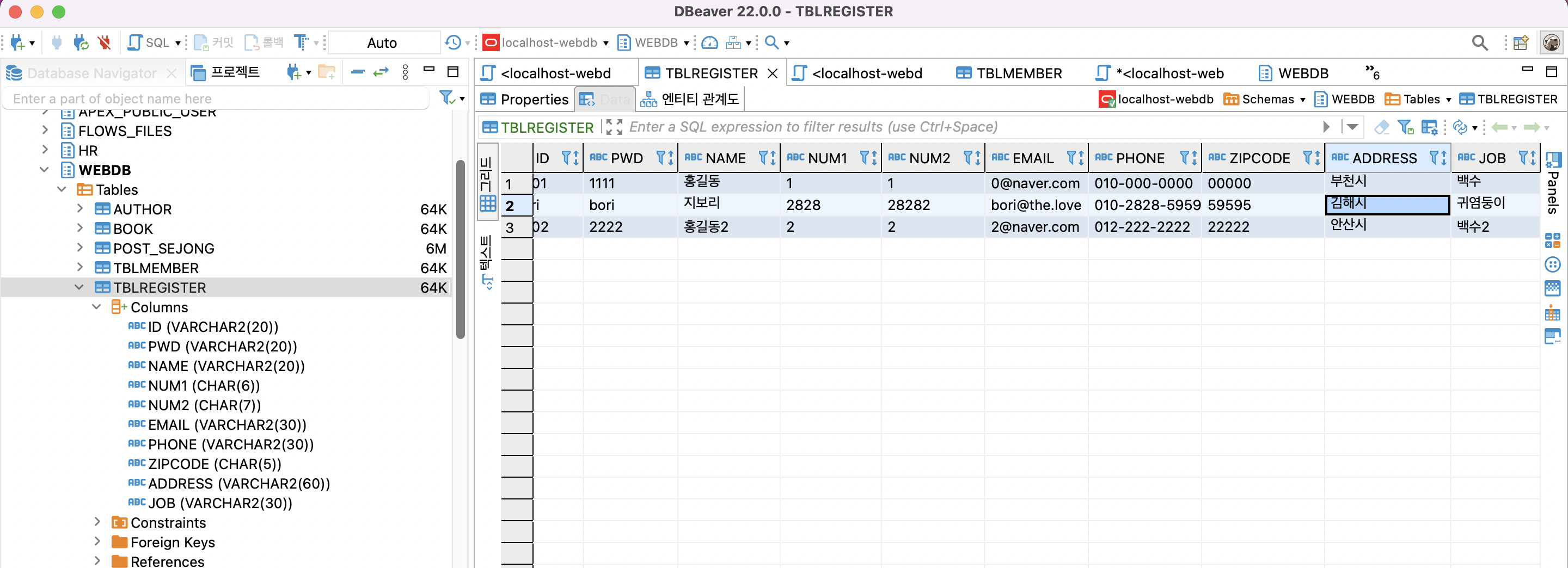Switch to the WEBDB editor tab
The height and width of the screenshot is (568, 1568).
1293,73
